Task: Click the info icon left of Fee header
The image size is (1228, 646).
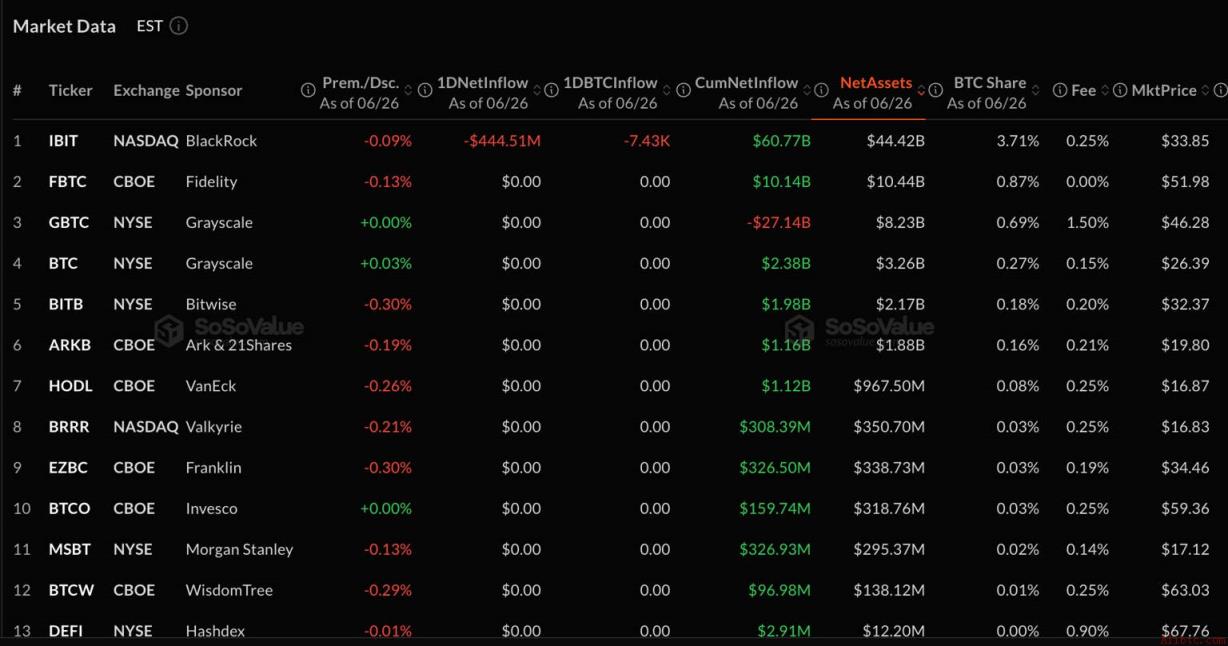Action: pyautogui.click(x=1060, y=90)
